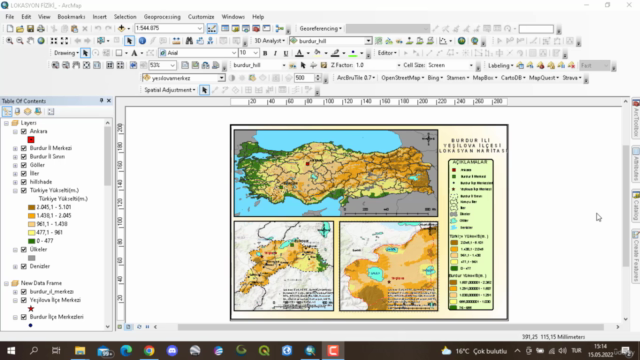Open the Windows menu
Image resolution: width=640 pixels, height=360 pixels.
tap(233, 17)
